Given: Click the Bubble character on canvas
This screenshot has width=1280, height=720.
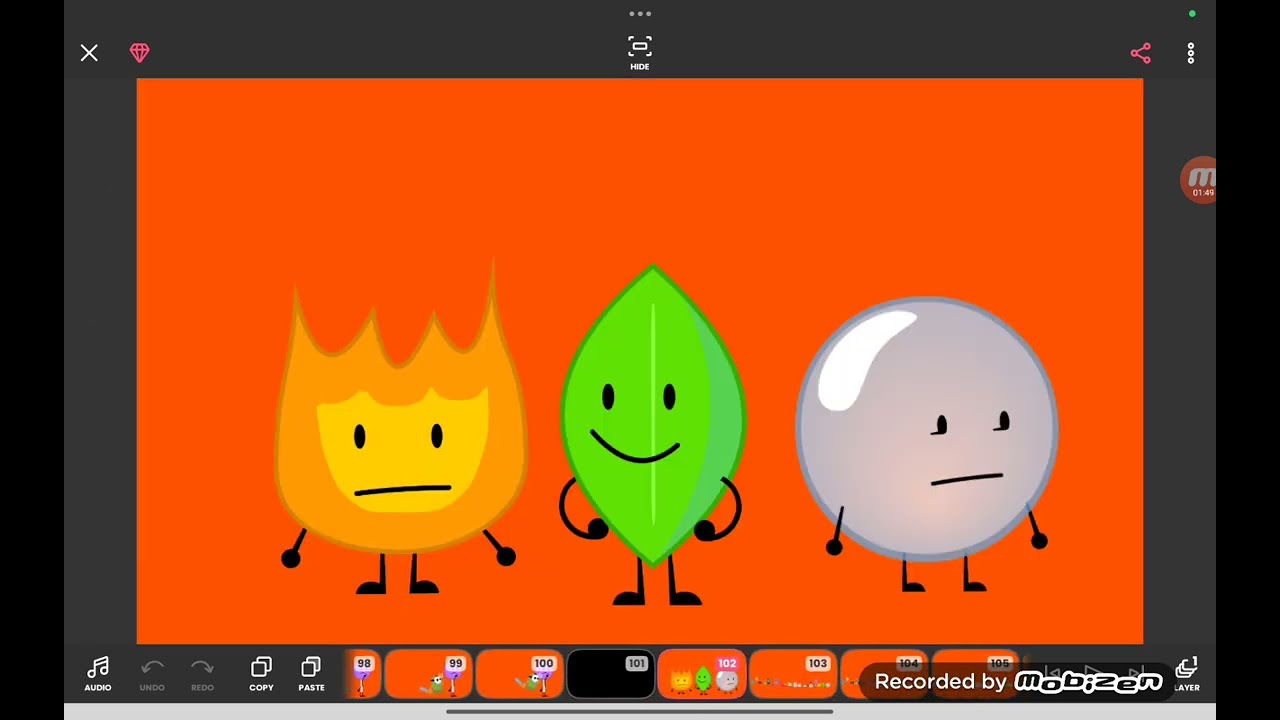Looking at the screenshot, I should pyautogui.click(x=927, y=445).
